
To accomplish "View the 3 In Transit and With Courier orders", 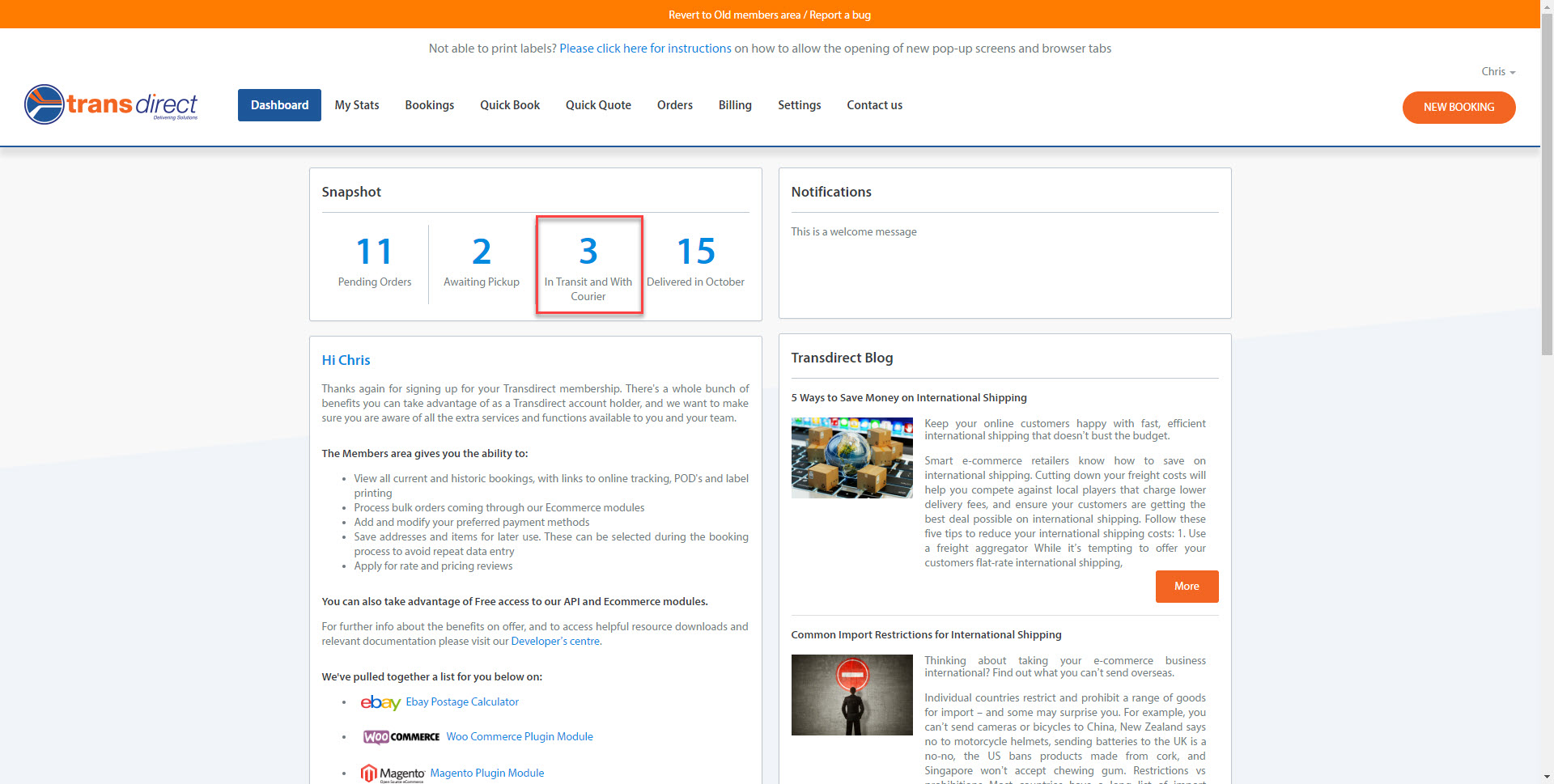I will (x=588, y=265).
